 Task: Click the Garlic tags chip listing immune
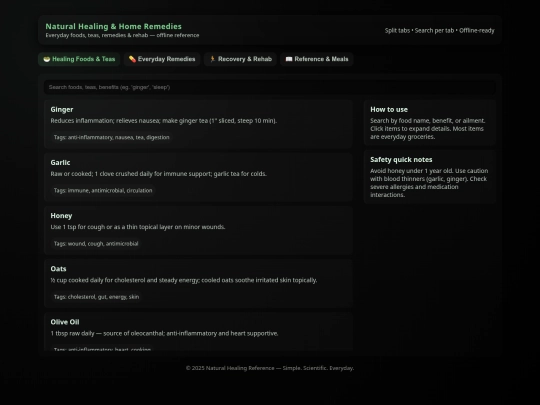(x=103, y=190)
